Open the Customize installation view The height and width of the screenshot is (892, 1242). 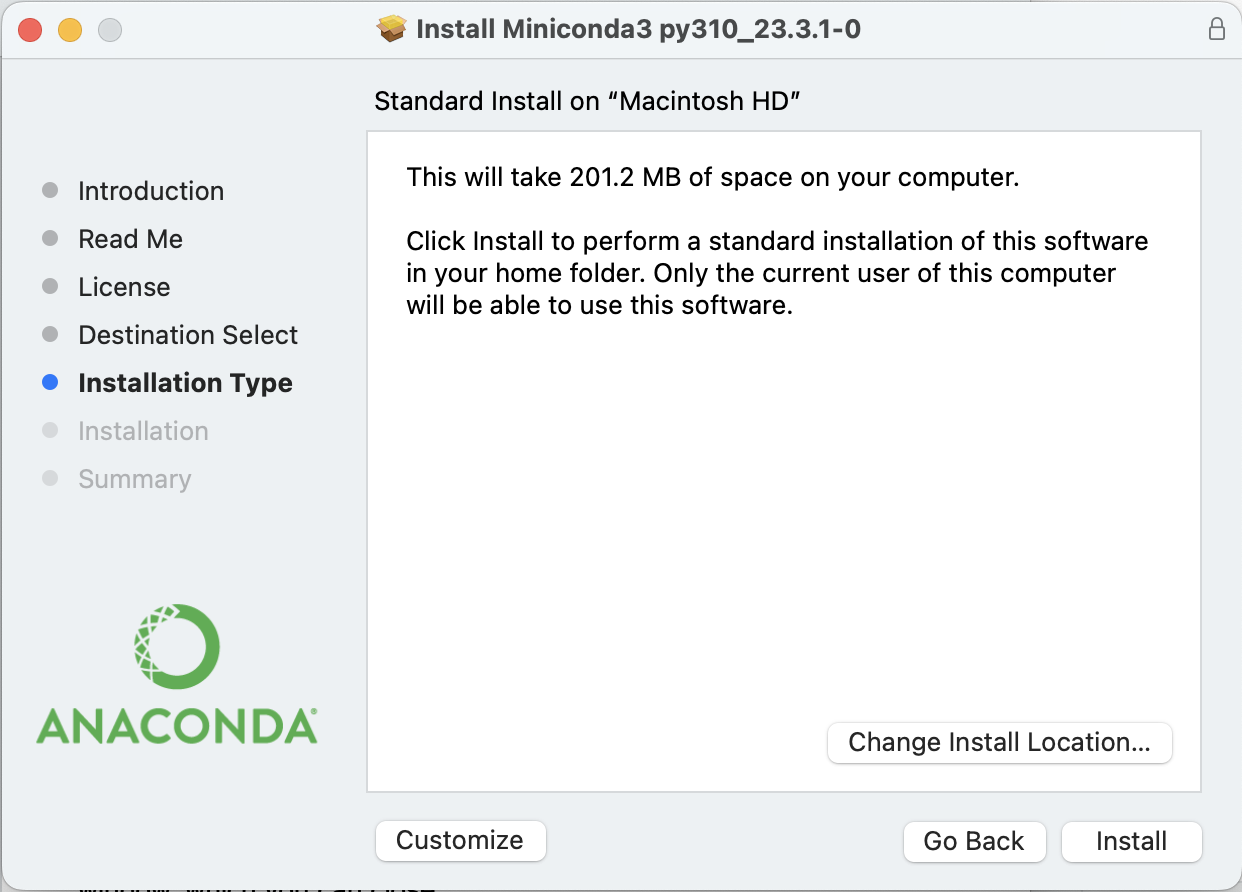pyautogui.click(x=460, y=840)
